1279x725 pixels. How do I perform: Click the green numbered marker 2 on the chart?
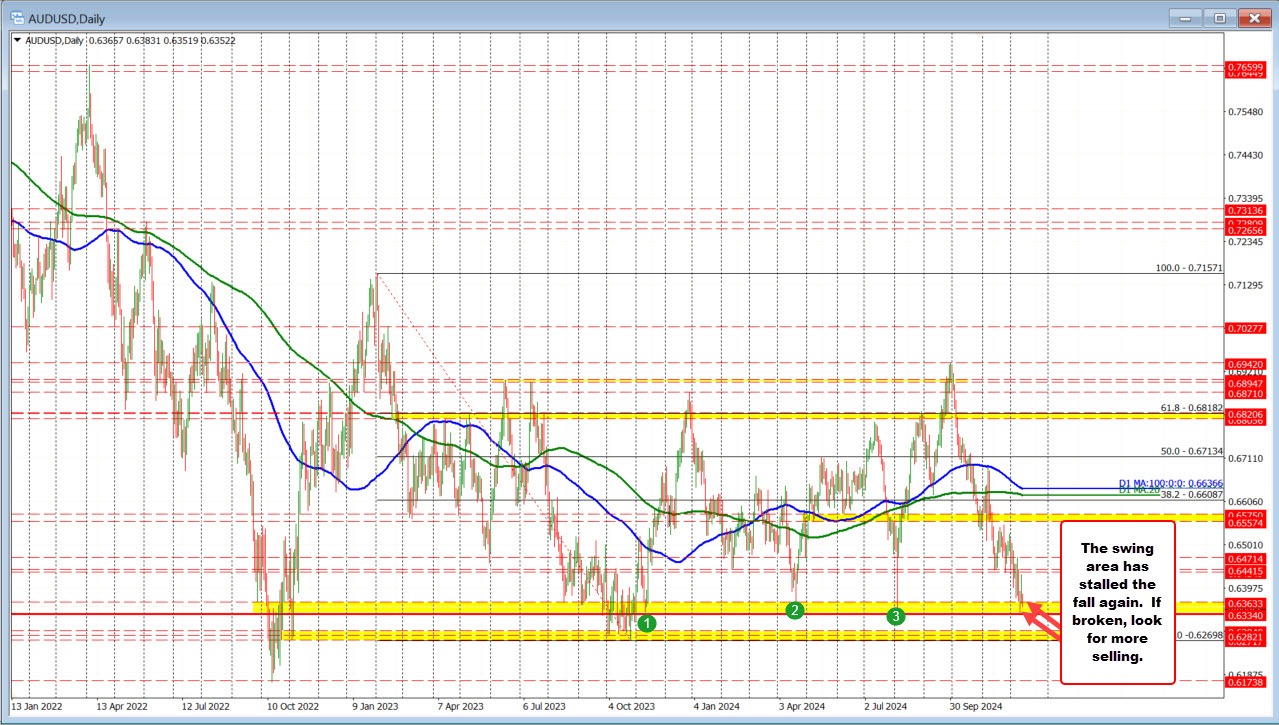tap(795, 609)
